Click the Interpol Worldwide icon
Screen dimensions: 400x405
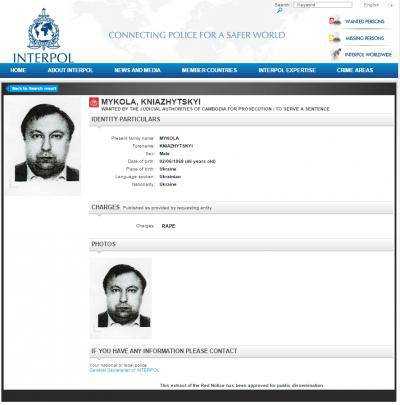pyautogui.click(x=336, y=54)
